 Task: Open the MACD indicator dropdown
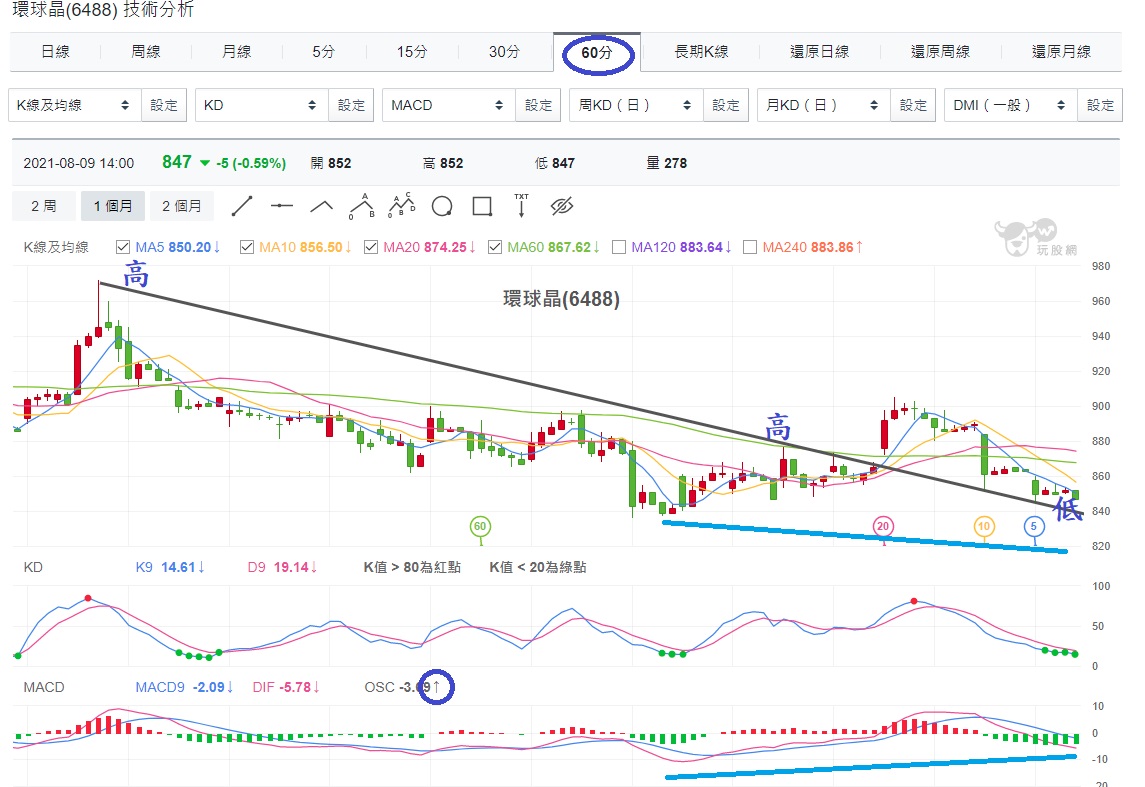pyautogui.click(x=448, y=105)
